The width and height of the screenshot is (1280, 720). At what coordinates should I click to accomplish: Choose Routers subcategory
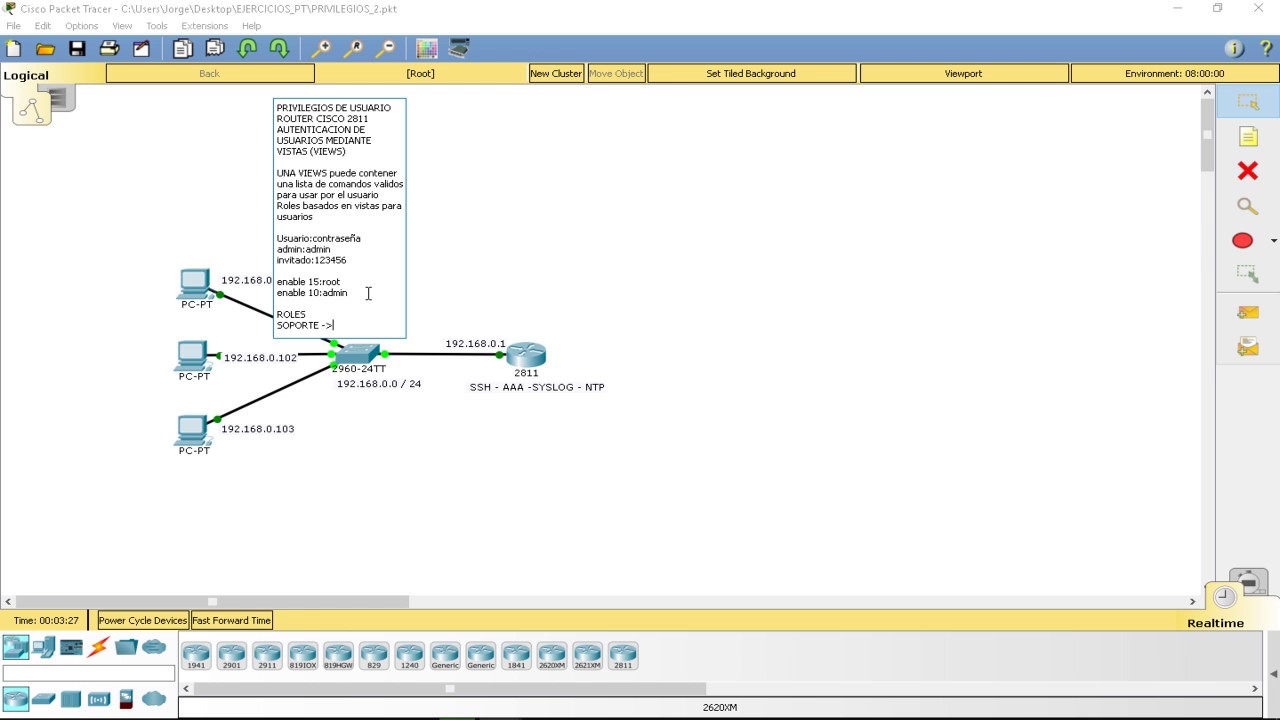[x=15, y=698]
